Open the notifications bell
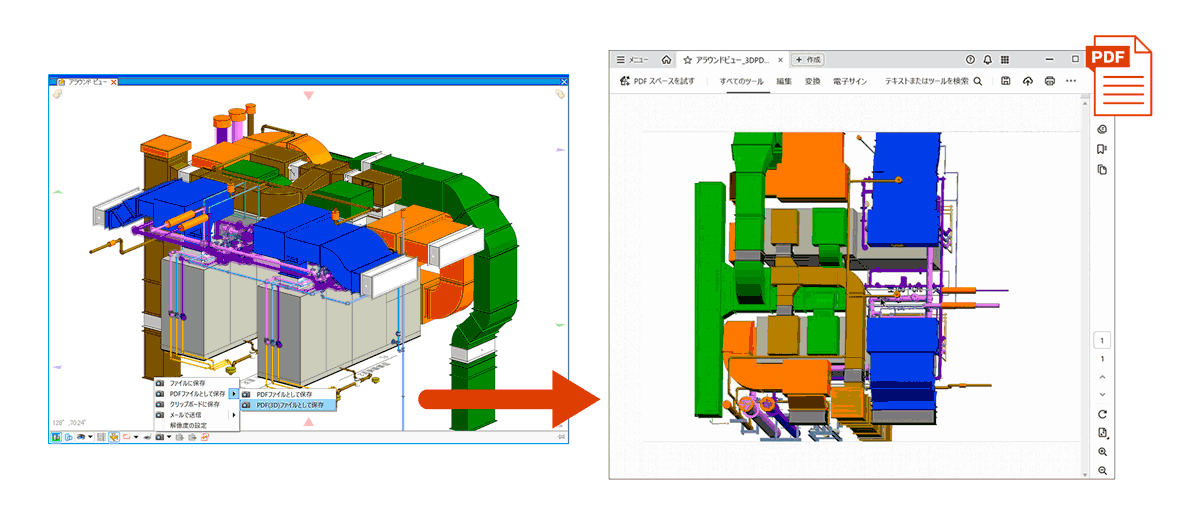Image resolution: width=1200 pixels, height=529 pixels. coord(988,60)
